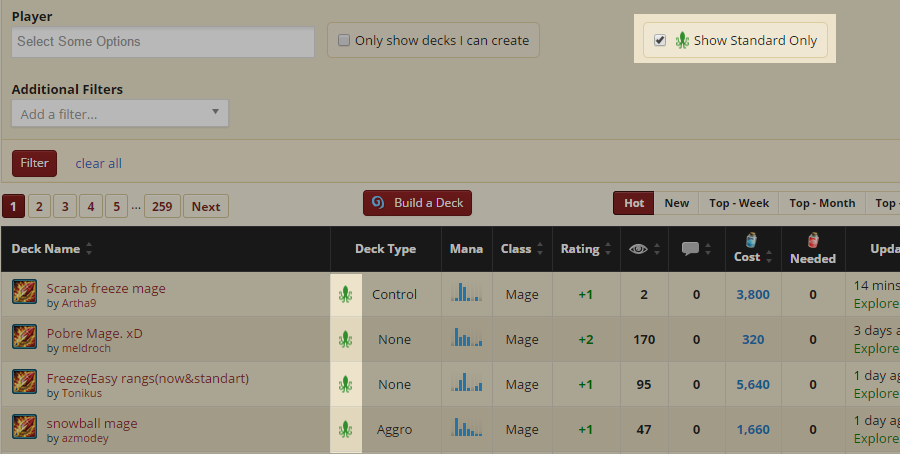Open Pobre Mage. xD deck
Screen dimensions: 900x454
pos(94,333)
